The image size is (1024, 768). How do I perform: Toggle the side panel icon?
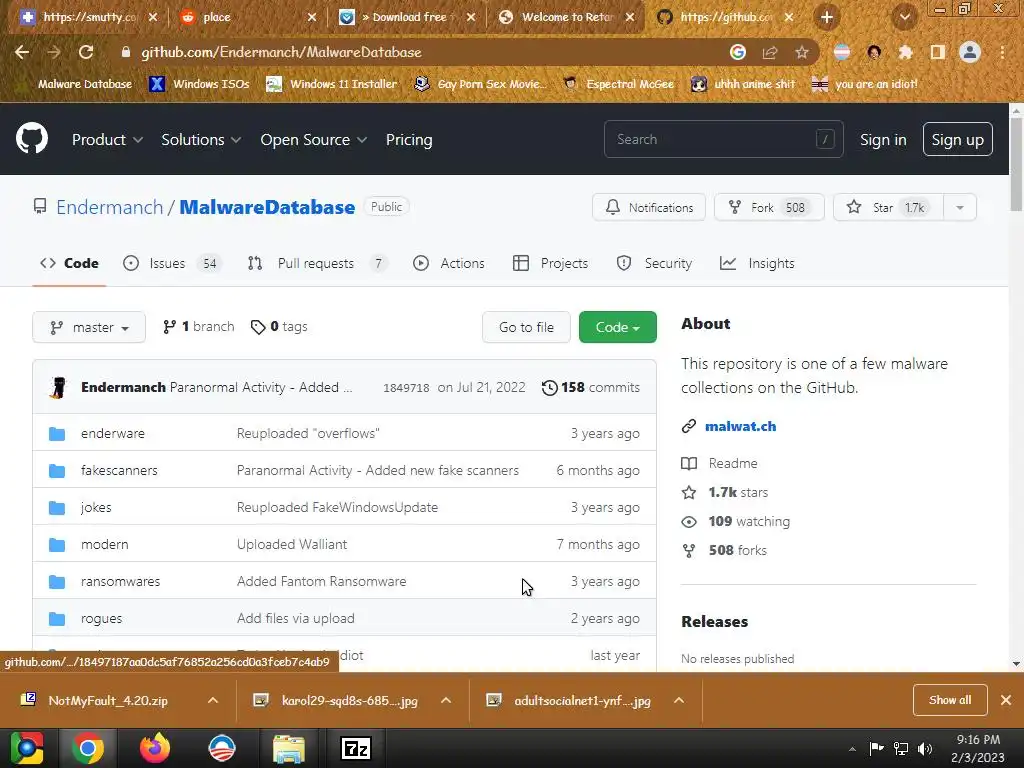(937, 52)
